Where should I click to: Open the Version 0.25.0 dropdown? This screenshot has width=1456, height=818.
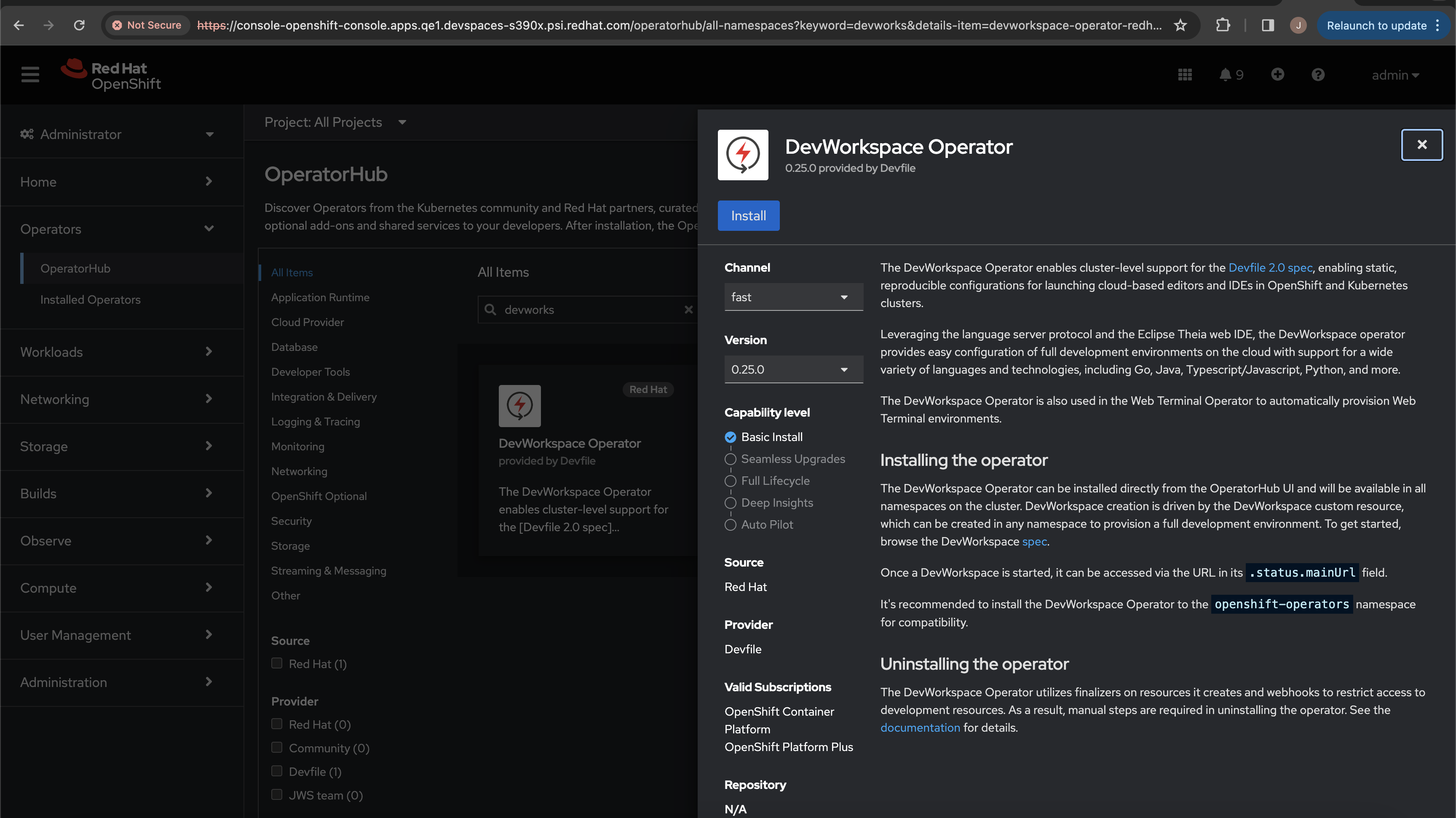[793, 369]
